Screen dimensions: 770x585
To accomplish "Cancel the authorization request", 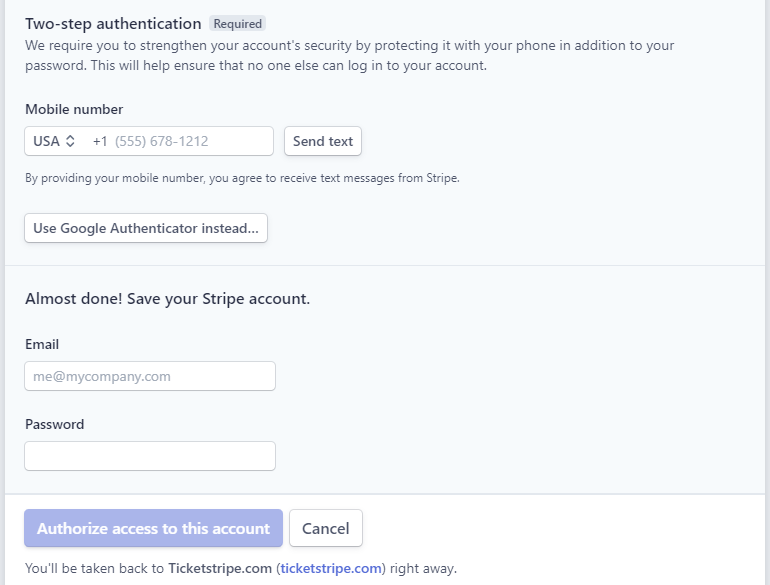I will point(326,528).
